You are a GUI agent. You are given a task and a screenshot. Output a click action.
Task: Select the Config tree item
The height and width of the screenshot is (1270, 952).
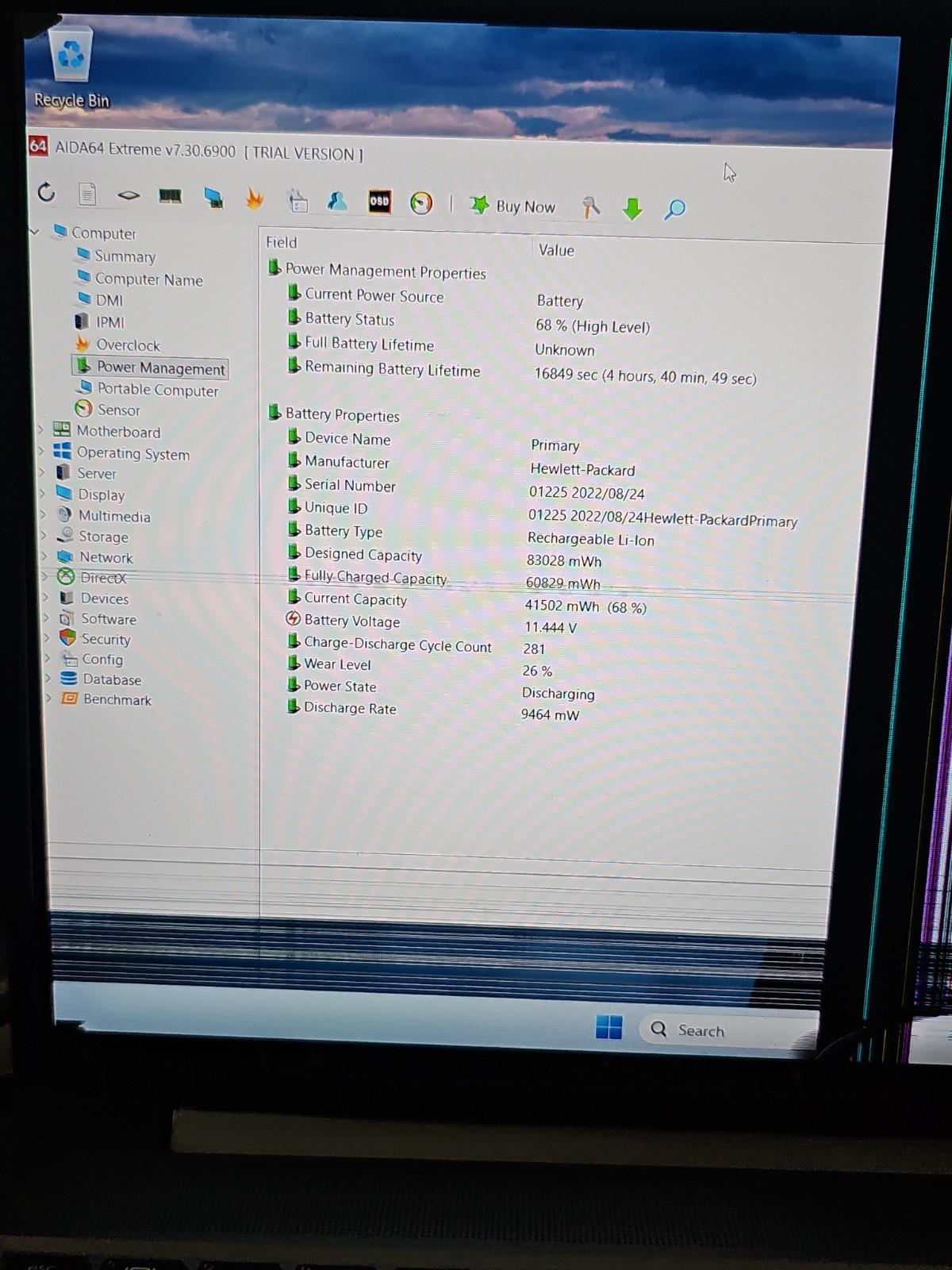(x=102, y=659)
